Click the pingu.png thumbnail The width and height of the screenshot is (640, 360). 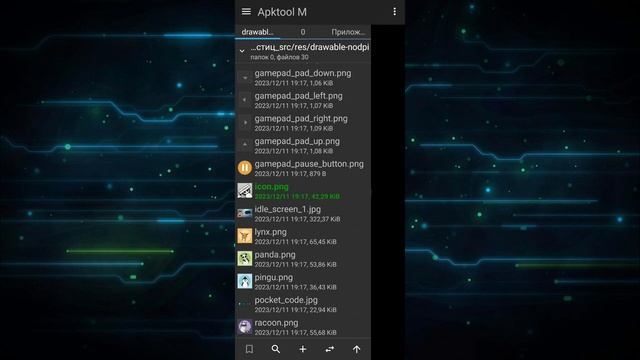click(244, 281)
